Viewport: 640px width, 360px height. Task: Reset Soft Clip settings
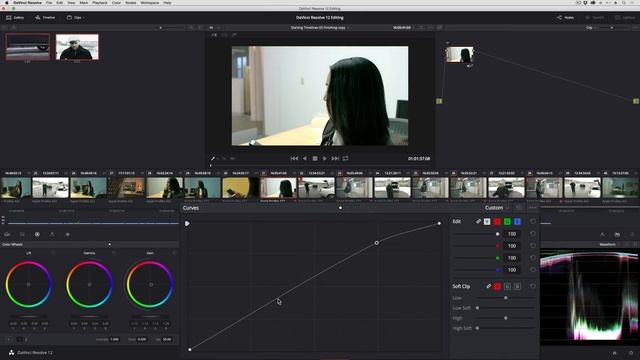click(533, 287)
